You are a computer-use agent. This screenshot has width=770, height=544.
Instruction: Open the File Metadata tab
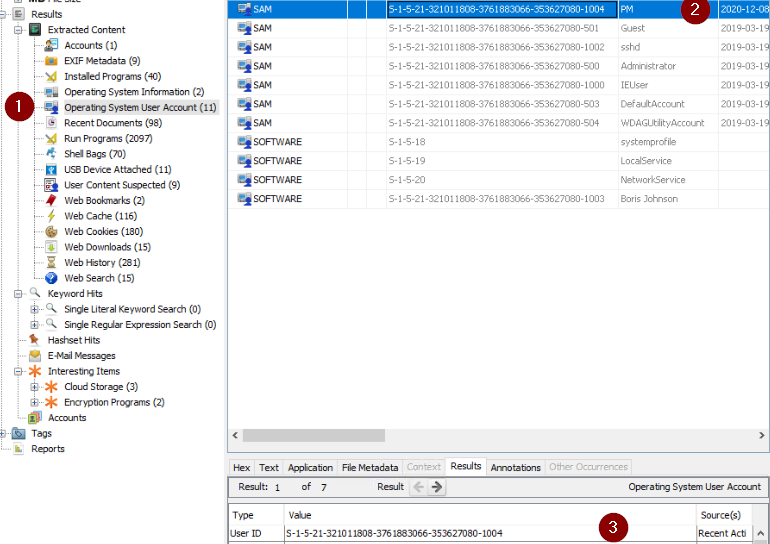(370, 467)
